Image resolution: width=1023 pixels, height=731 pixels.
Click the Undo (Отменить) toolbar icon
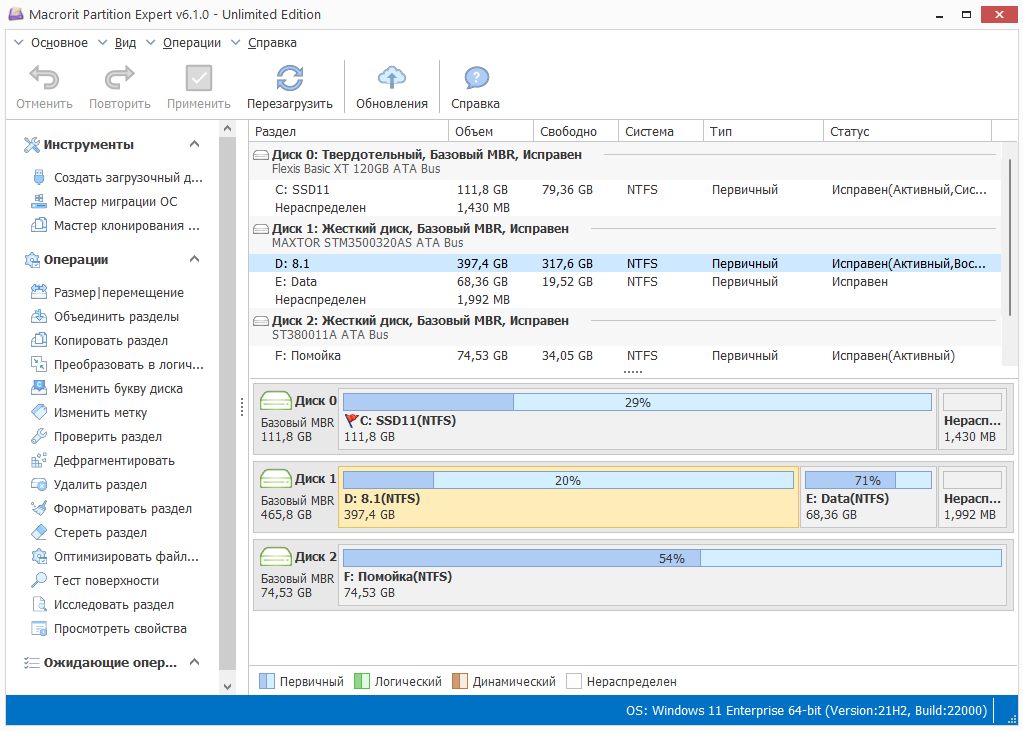(x=44, y=78)
